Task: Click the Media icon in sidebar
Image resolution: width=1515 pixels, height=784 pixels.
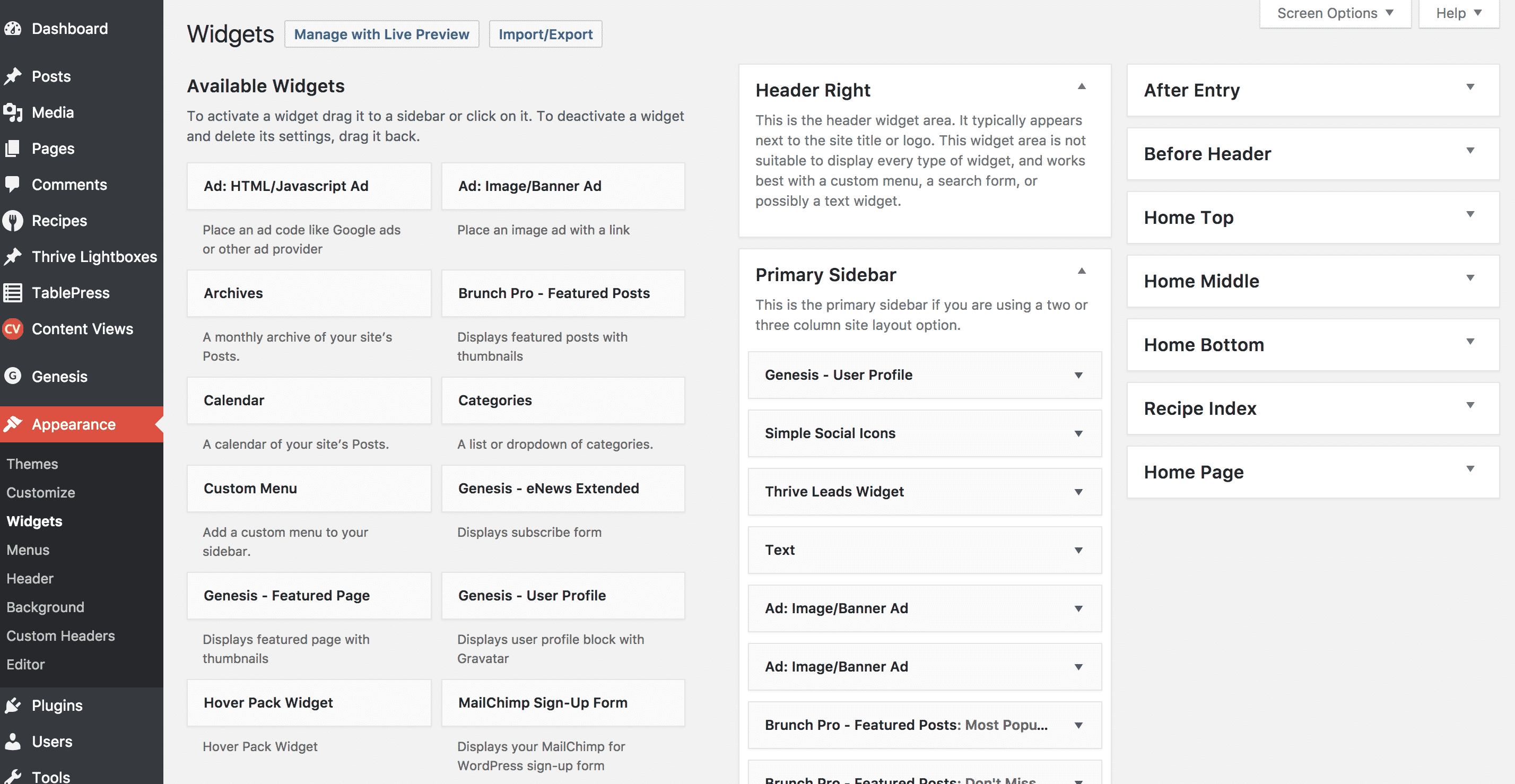Action: 12,112
